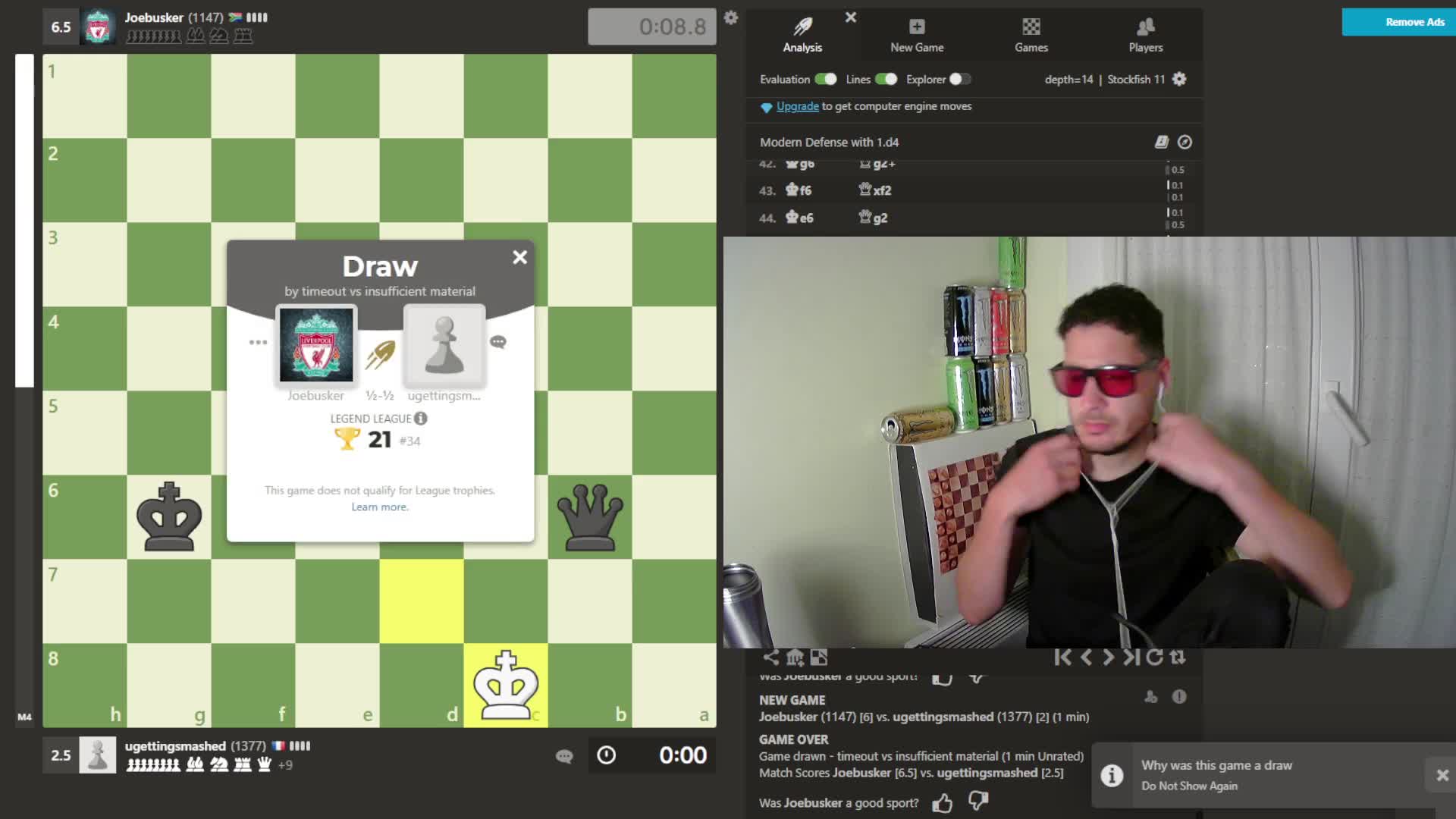
Task: Open the three dots menu beside Joebusker
Action: [x=258, y=342]
